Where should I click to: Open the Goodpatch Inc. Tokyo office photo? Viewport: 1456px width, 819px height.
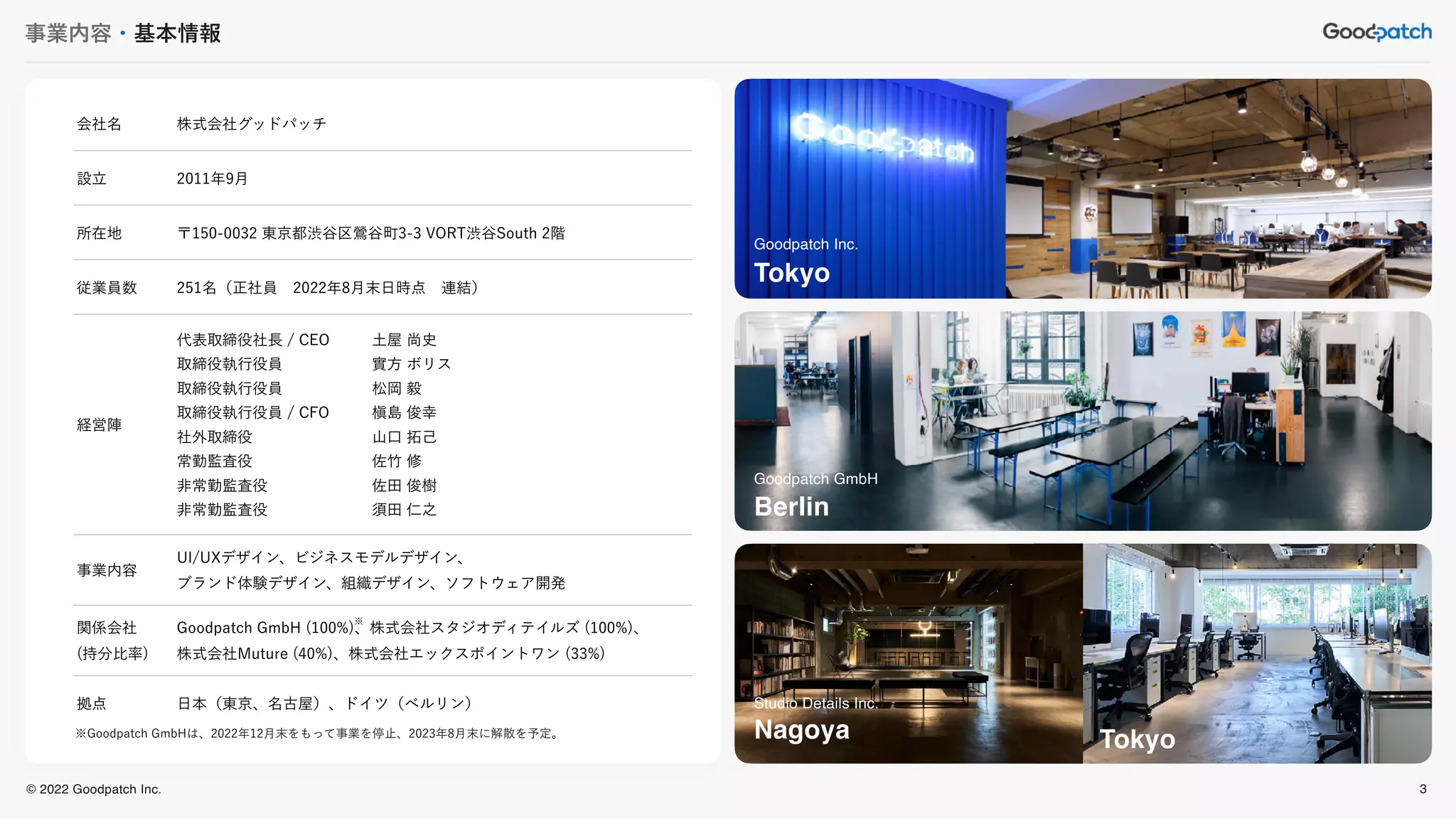(x=1083, y=188)
